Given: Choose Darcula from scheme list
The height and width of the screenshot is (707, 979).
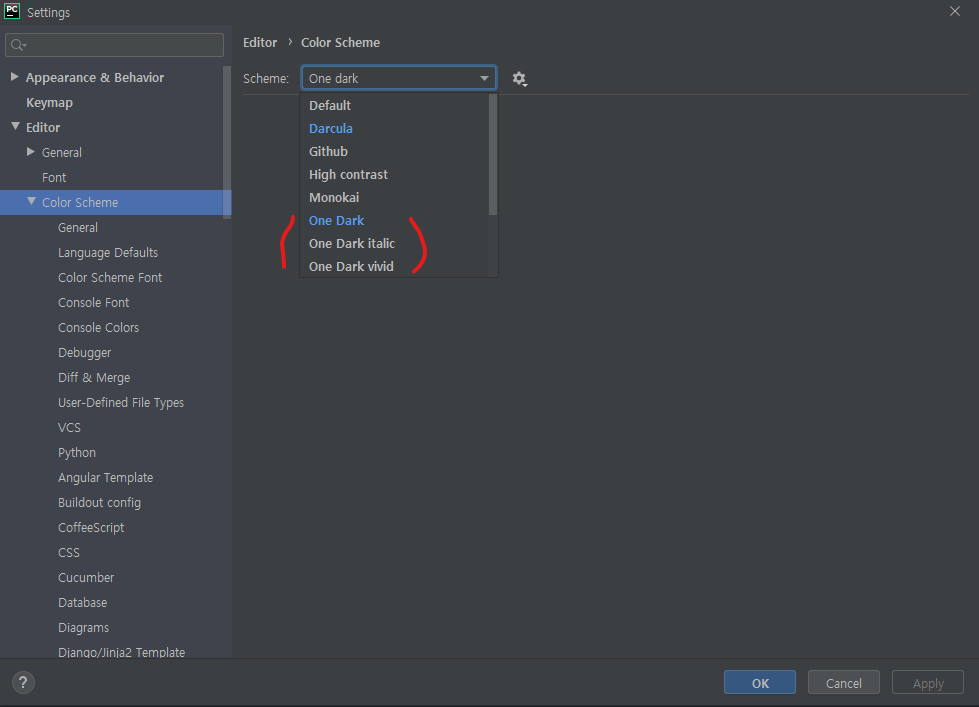Looking at the screenshot, I should point(395,129).
